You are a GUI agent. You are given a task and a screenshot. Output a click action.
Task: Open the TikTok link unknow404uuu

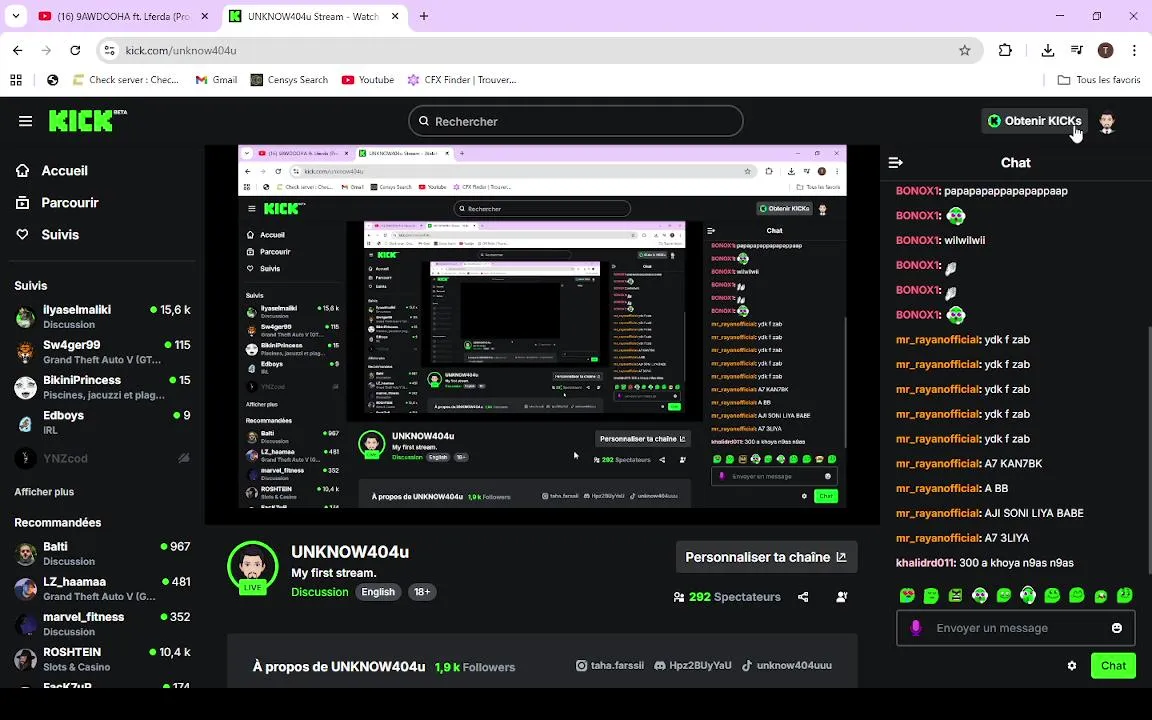coord(786,666)
